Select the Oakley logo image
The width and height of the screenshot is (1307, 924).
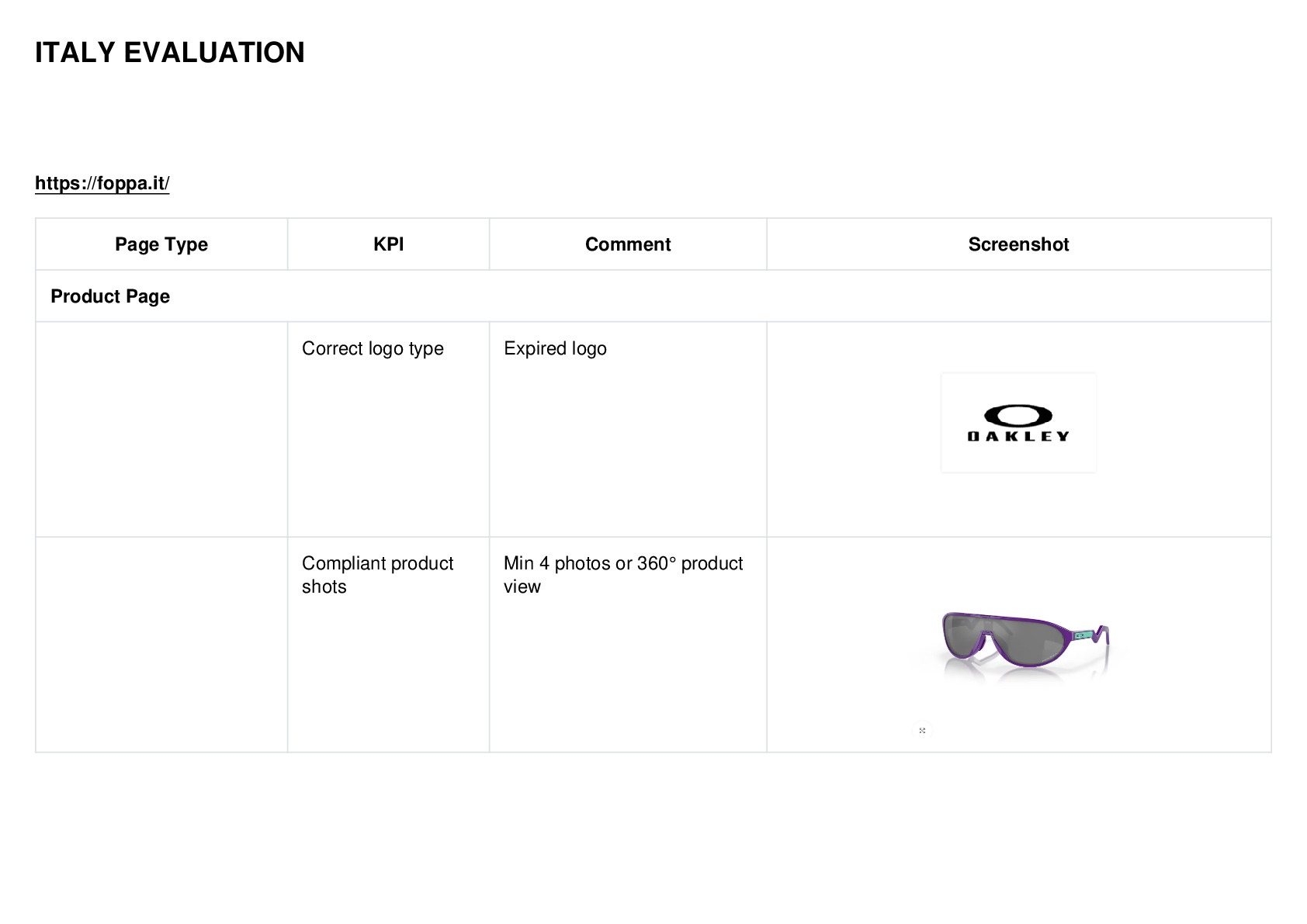pyautogui.click(x=1018, y=423)
